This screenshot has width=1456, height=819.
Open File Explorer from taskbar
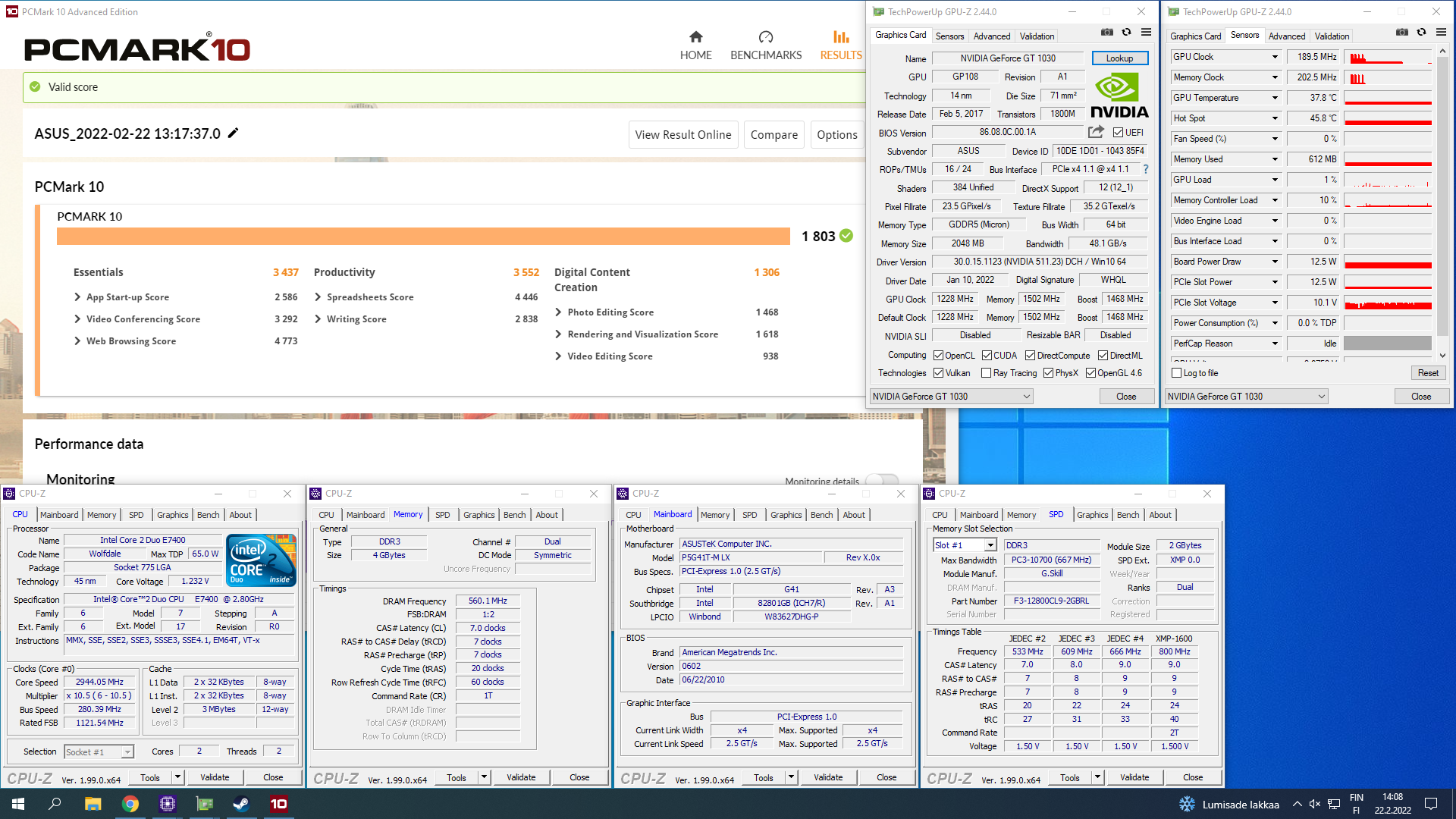pos(93,804)
